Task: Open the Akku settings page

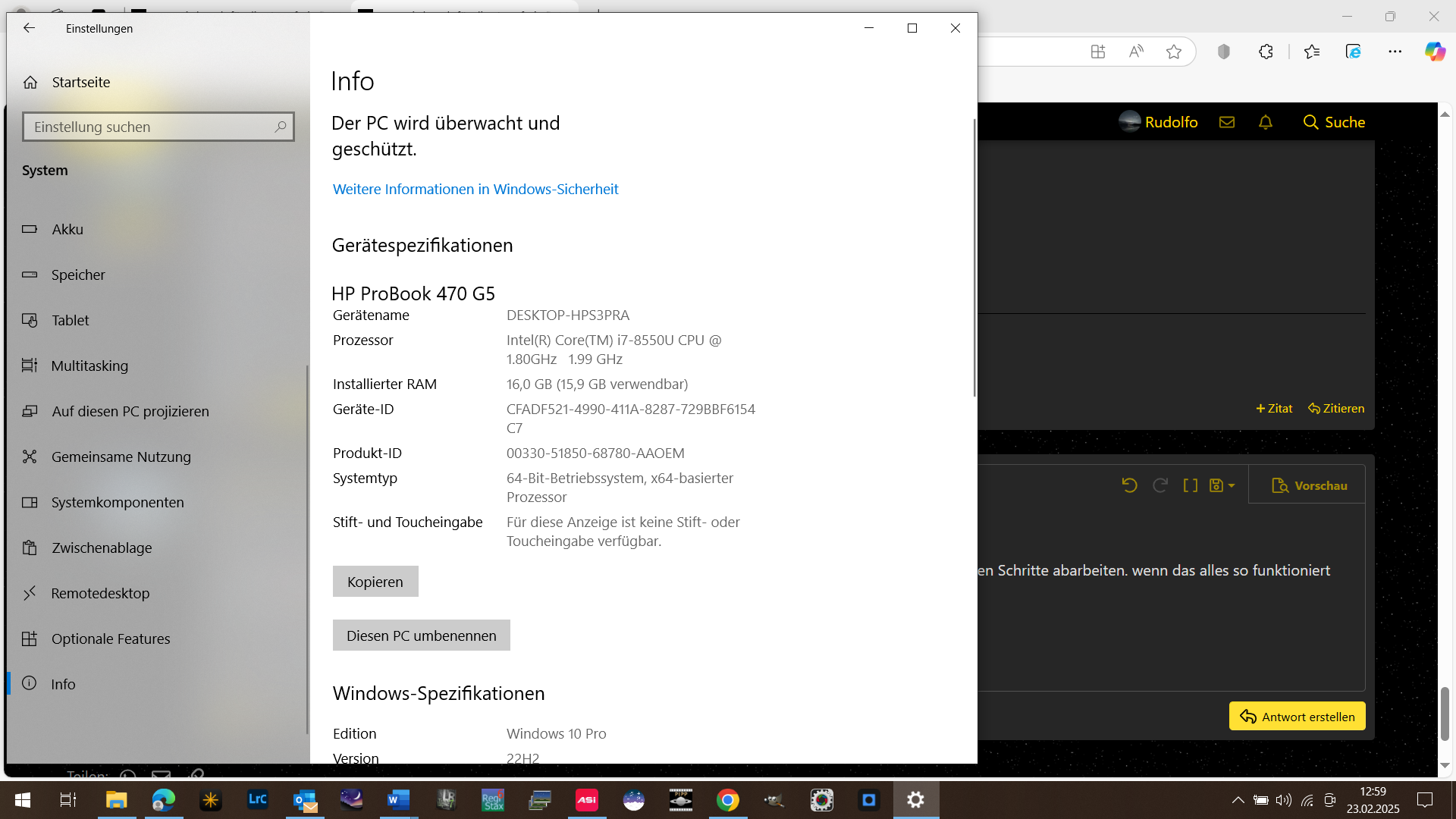Action: click(157, 229)
